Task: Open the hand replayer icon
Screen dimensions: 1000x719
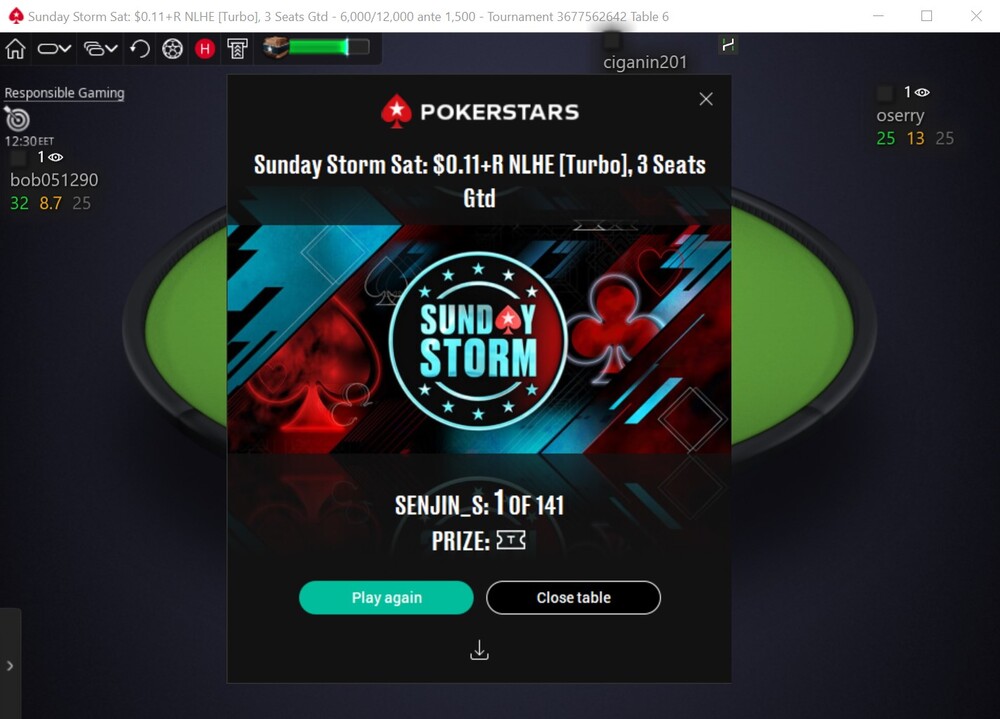Action: pos(140,48)
